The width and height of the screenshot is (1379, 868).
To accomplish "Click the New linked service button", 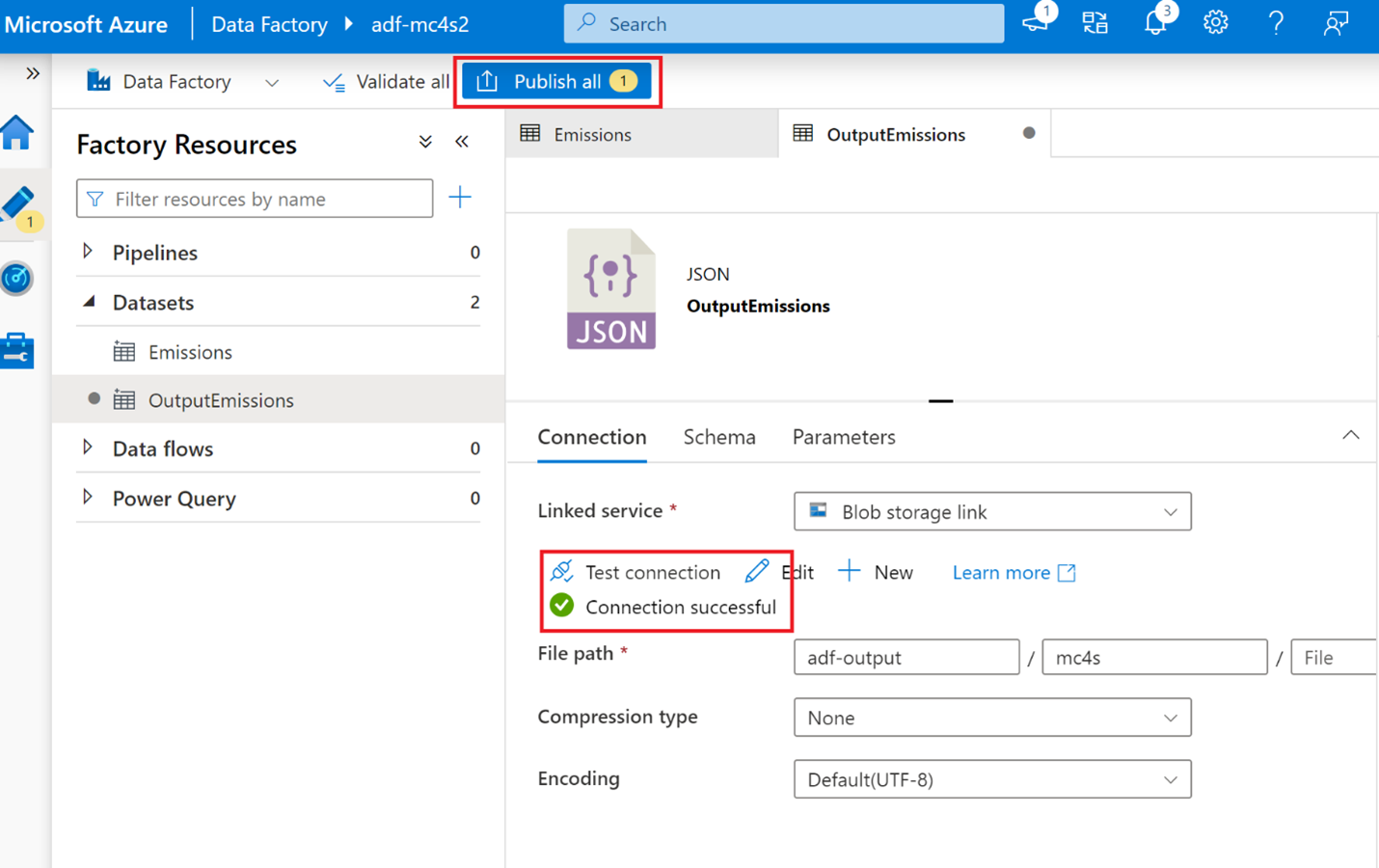I will tap(876, 572).
